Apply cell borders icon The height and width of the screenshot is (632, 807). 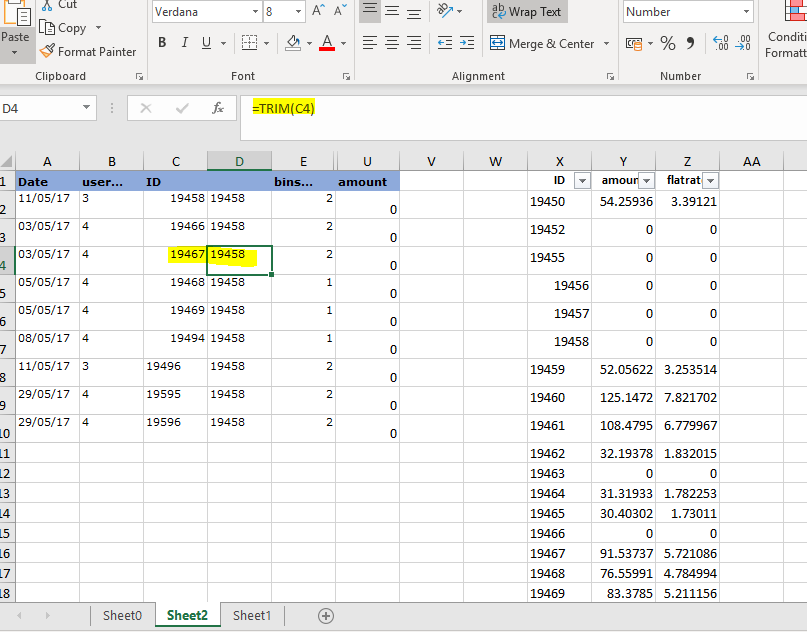(x=250, y=43)
